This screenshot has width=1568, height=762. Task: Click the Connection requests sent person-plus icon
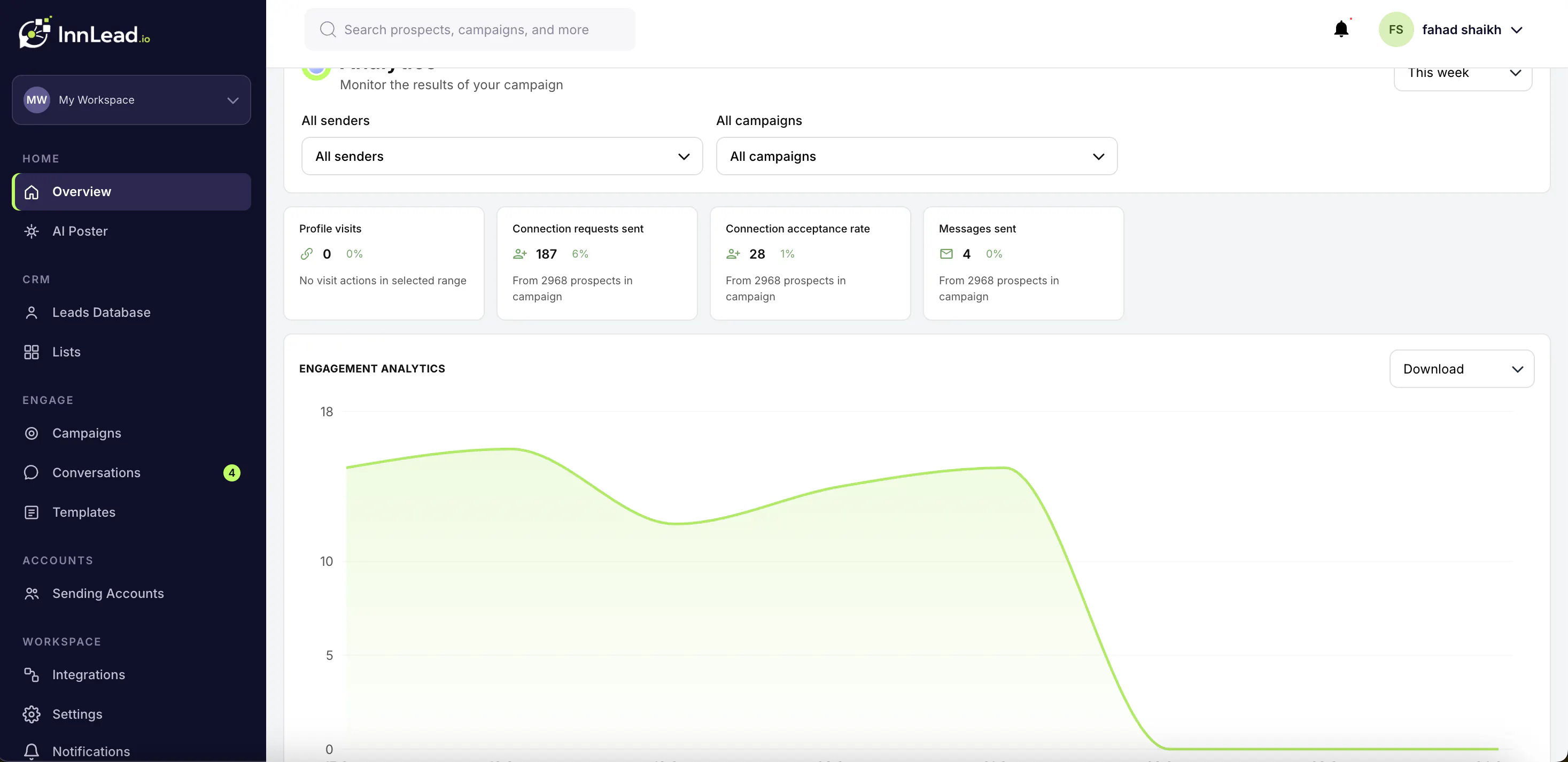click(520, 254)
